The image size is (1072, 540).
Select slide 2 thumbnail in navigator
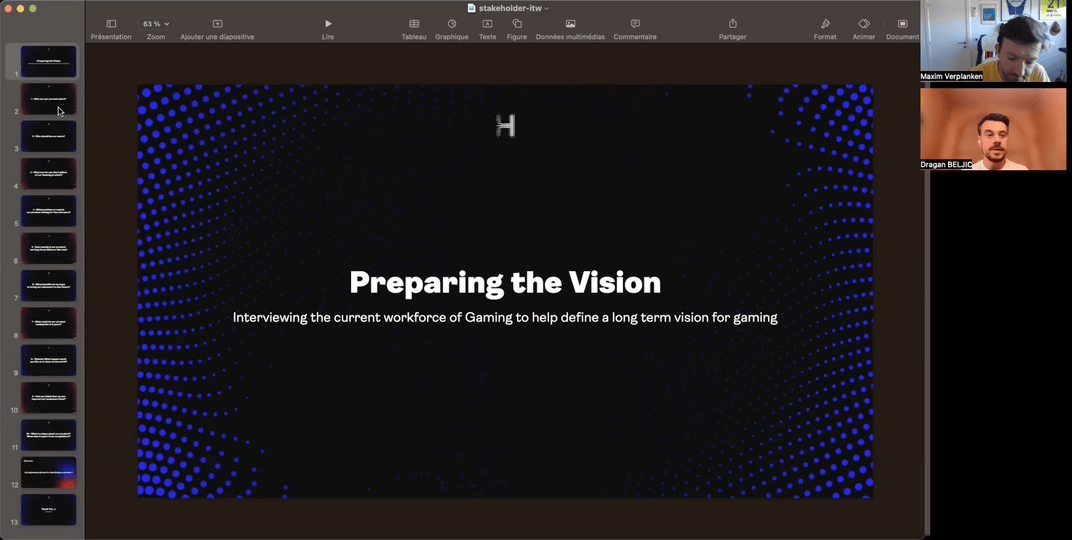coord(48,99)
